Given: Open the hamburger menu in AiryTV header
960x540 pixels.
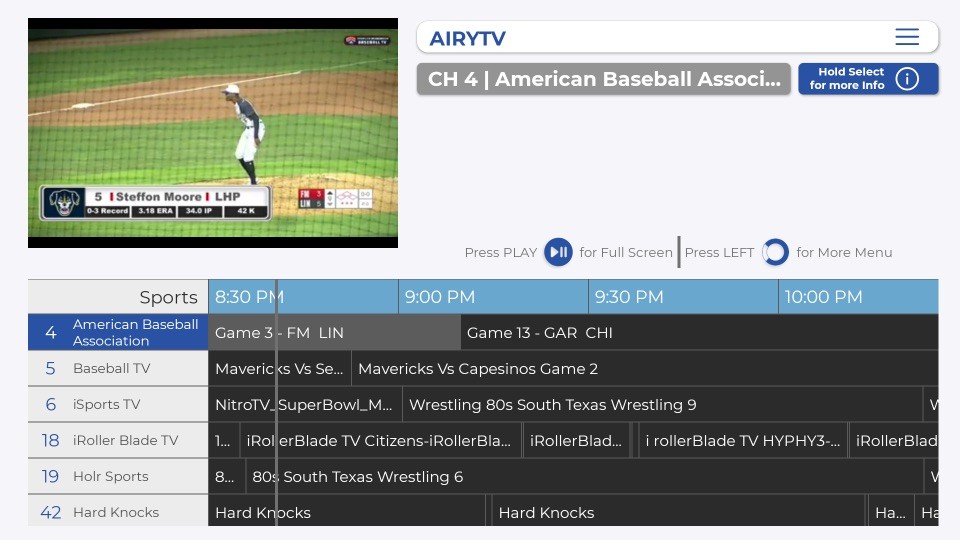Looking at the screenshot, I should 907,37.
